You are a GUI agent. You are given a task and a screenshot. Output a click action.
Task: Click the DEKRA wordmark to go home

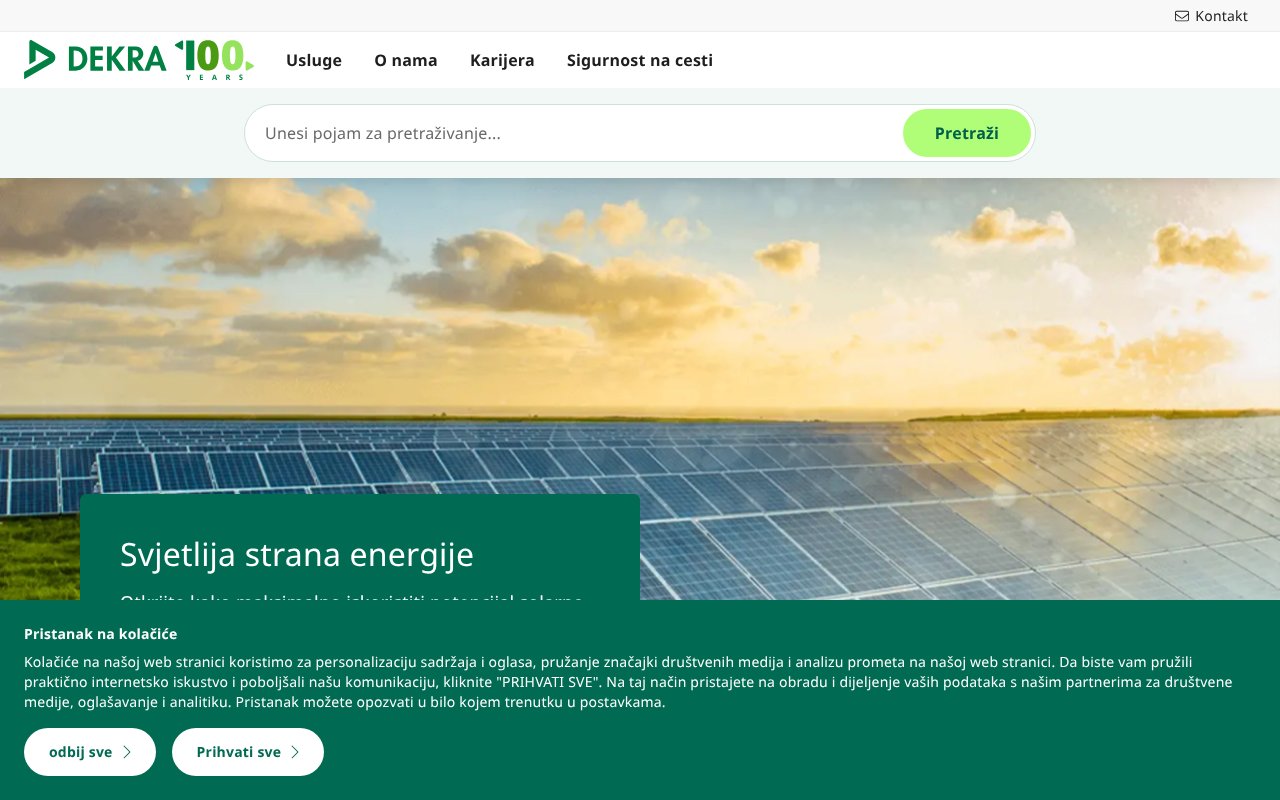[117, 59]
